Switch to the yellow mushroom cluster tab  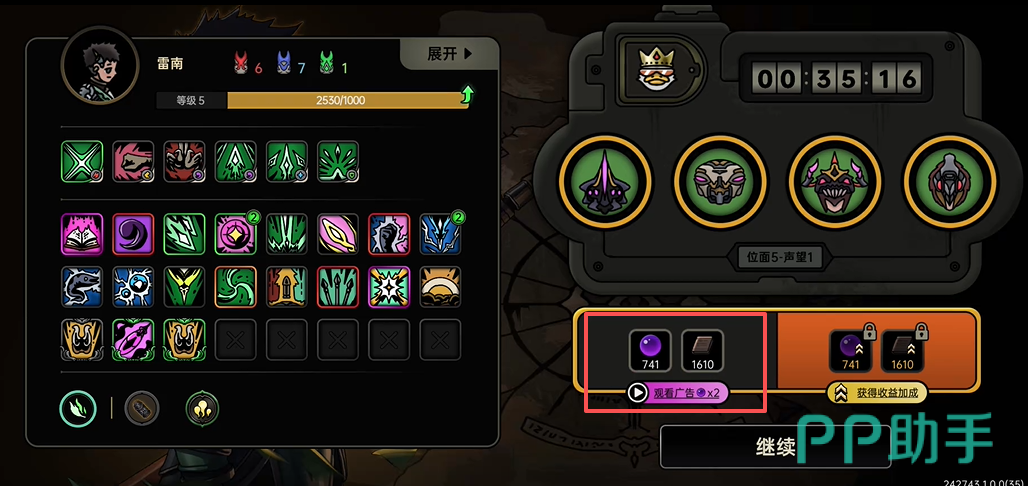point(203,408)
